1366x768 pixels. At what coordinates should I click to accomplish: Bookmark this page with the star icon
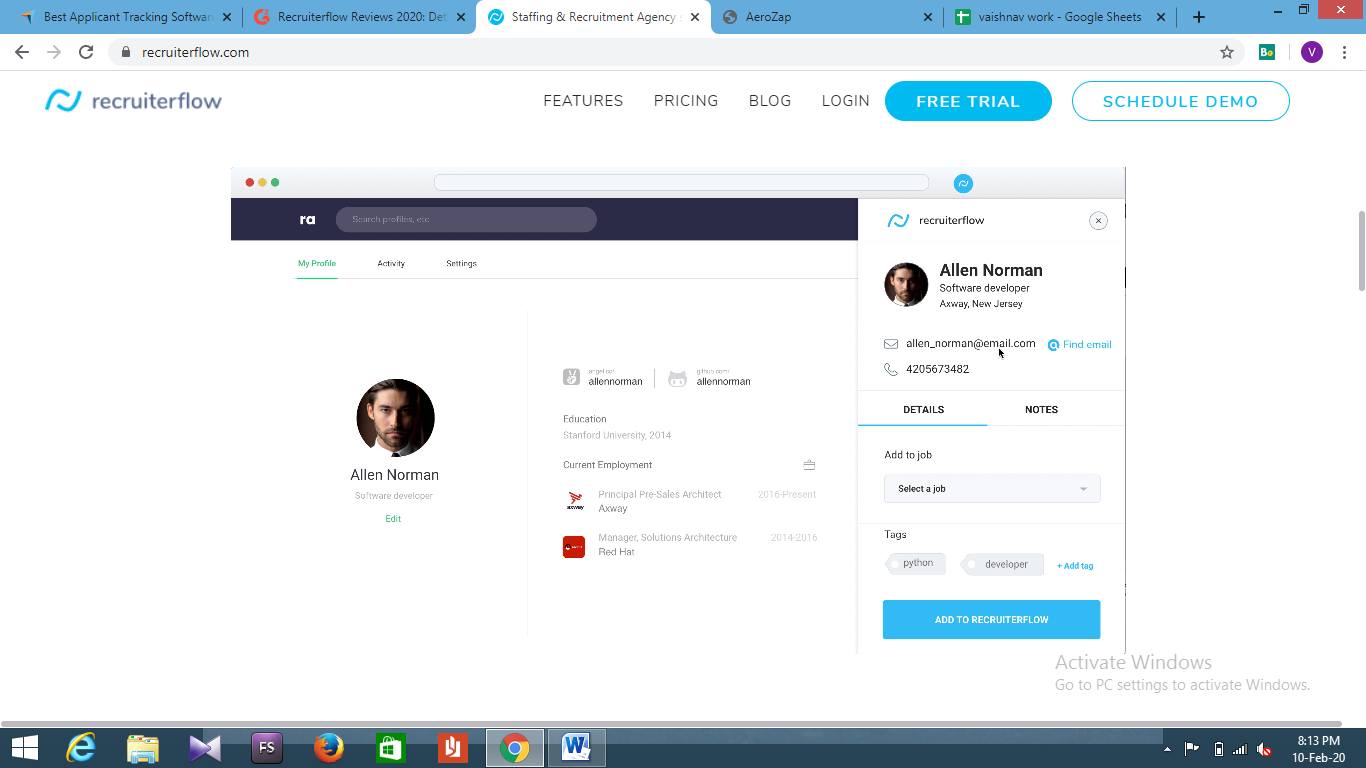click(x=1227, y=52)
